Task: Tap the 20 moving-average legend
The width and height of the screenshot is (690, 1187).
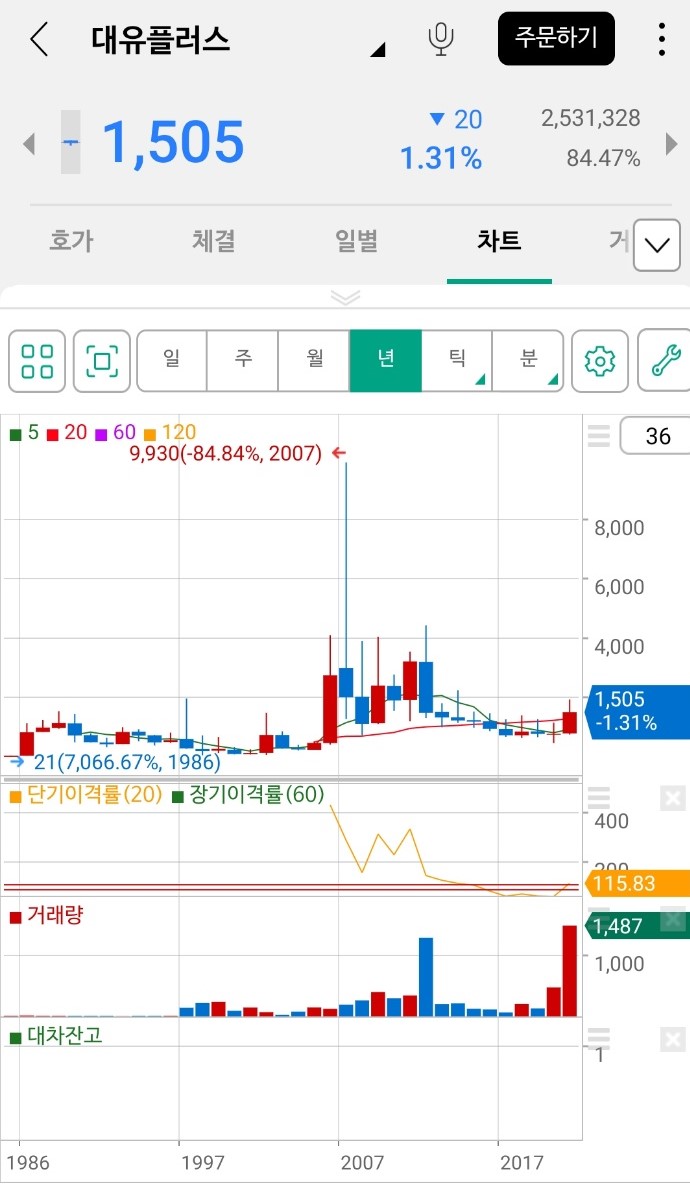Action: coord(67,432)
